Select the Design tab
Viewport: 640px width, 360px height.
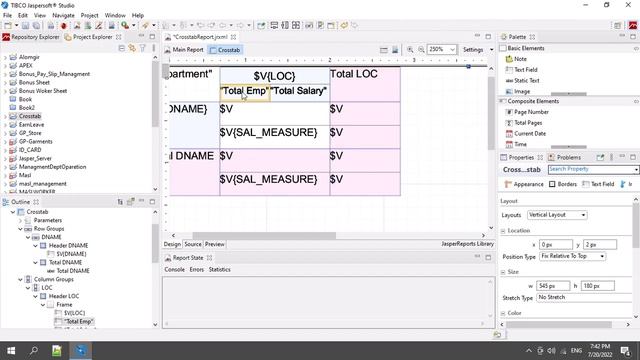pyautogui.click(x=172, y=244)
